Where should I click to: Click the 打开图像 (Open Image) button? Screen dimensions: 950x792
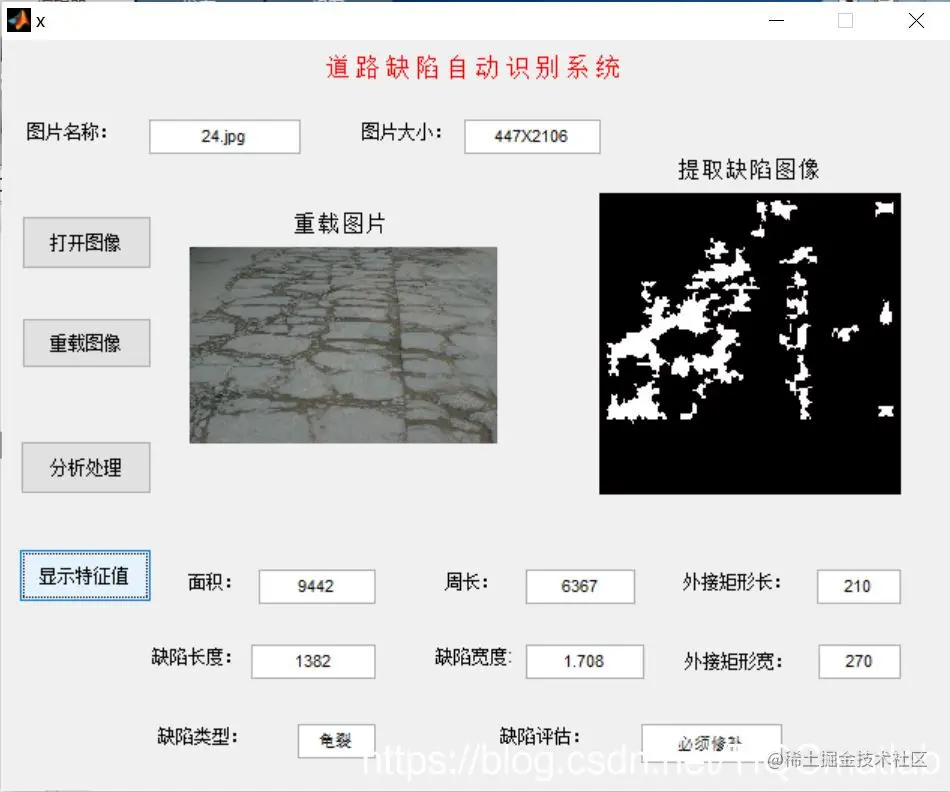pos(86,242)
